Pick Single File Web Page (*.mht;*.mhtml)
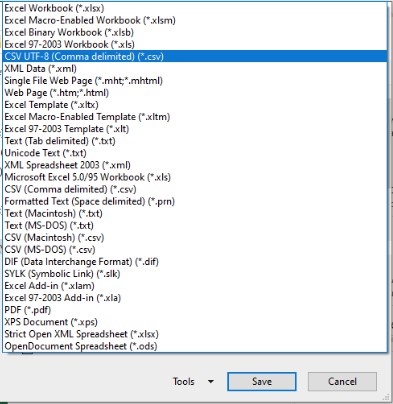Viewport: 393px width, 404px height. [x=195, y=80]
